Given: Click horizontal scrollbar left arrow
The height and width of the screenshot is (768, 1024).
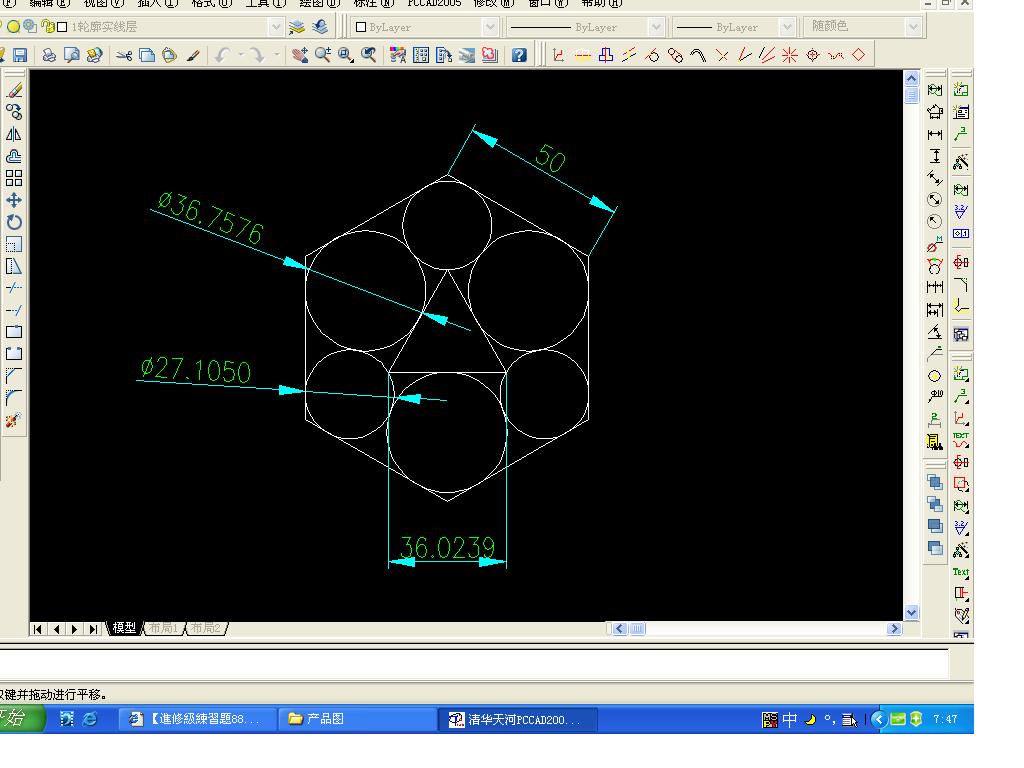Looking at the screenshot, I should pos(620,628).
